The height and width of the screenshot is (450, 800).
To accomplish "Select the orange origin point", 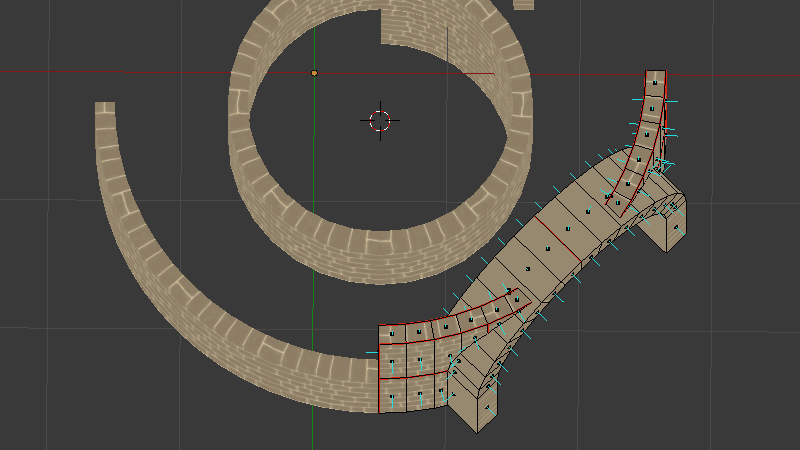I will point(314,73).
